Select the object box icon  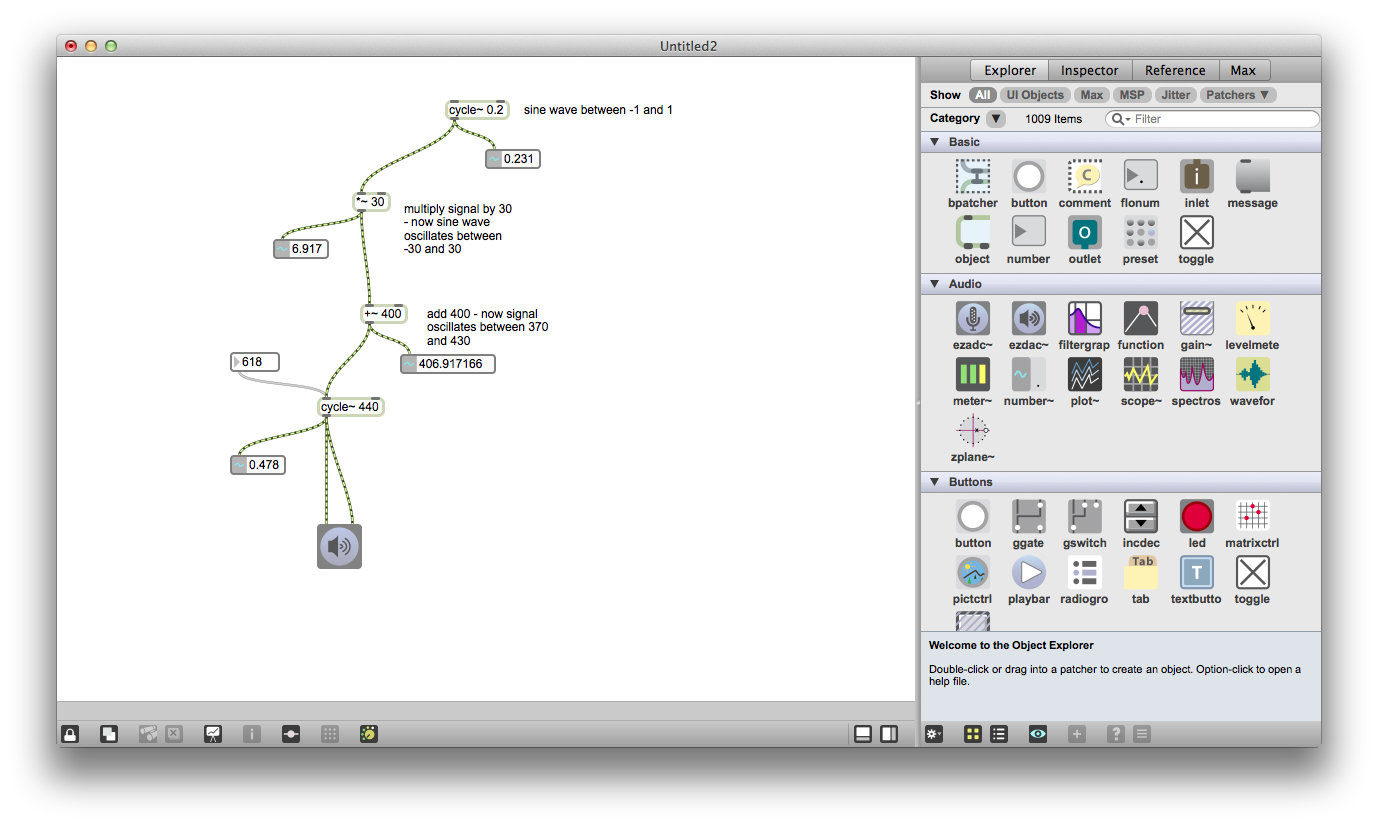(973, 232)
